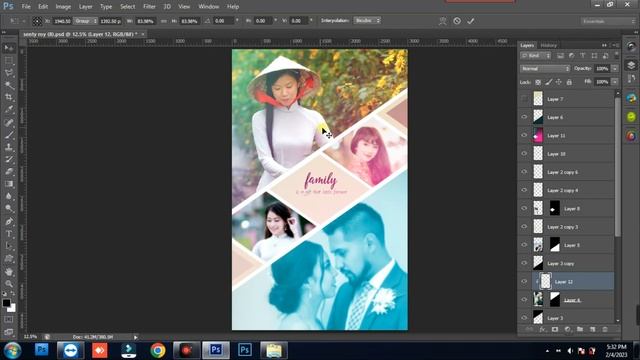The height and width of the screenshot is (360, 640).
Task: Create a new group folder icon
Action: (580, 329)
